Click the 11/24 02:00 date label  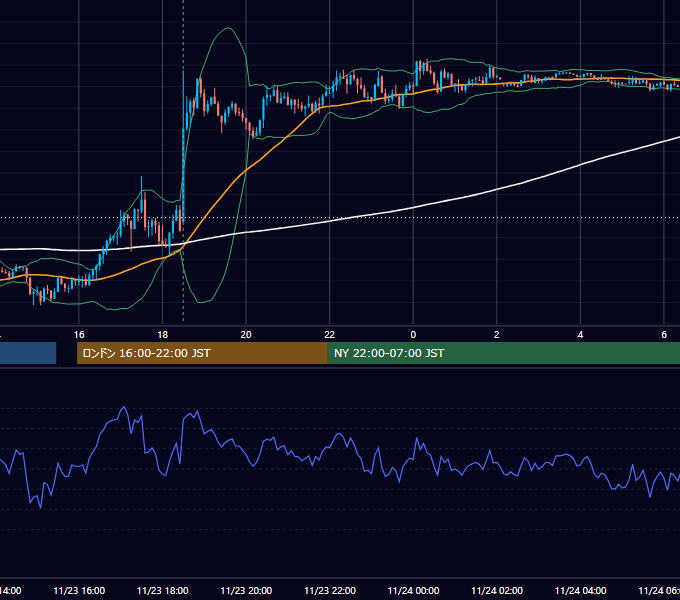coord(497,590)
